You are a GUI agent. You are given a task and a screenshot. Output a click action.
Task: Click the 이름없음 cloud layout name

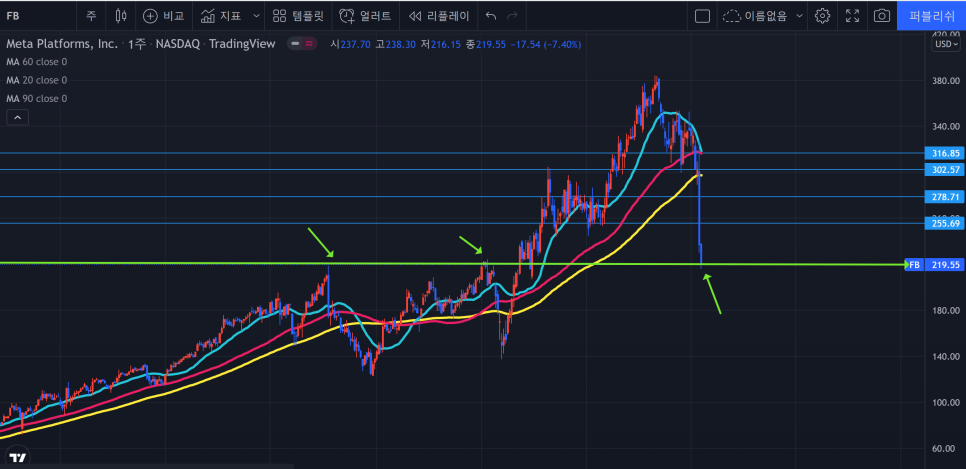pos(755,16)
